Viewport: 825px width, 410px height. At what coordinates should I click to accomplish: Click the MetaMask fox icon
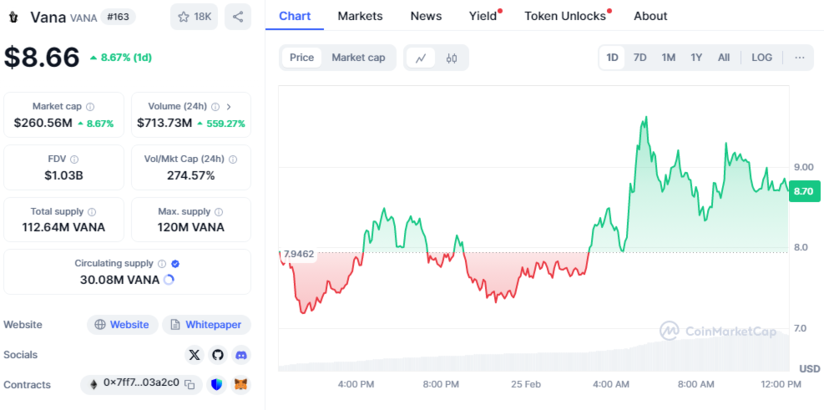tap(241, 384)
